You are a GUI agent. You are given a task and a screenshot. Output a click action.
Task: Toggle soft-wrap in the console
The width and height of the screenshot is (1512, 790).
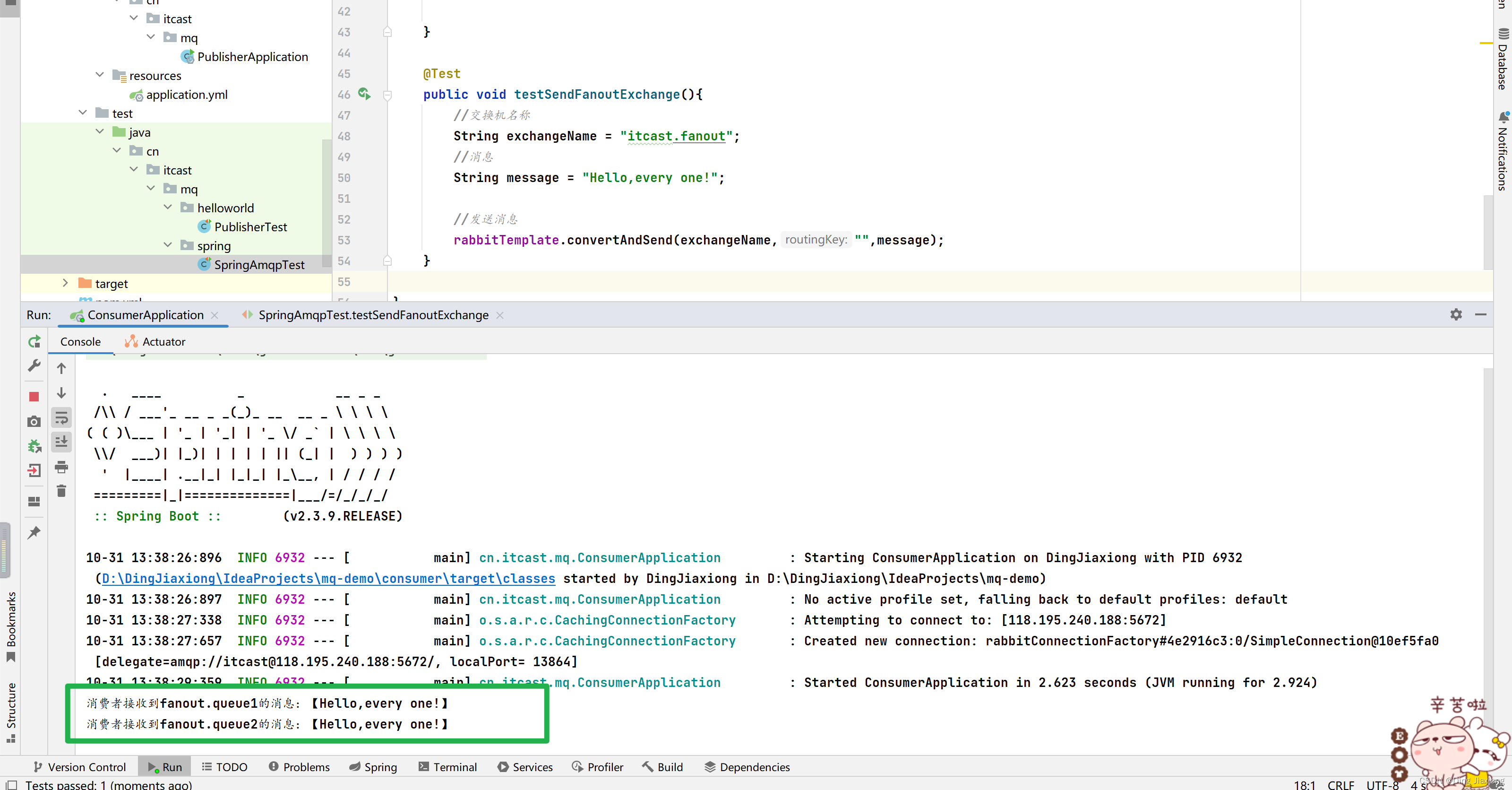(x=61, y=418)
